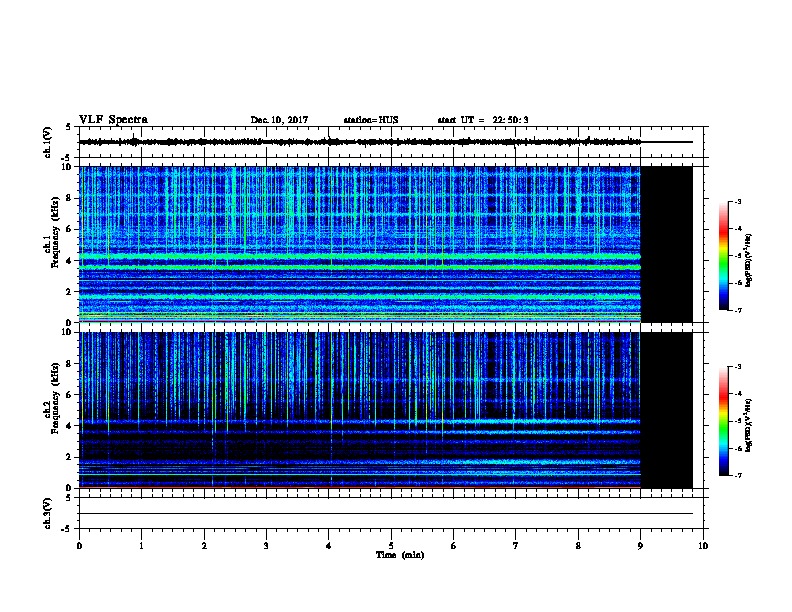The image size is (792, 612).
Task: Click the "station=HUS" label
Action: 371,120
